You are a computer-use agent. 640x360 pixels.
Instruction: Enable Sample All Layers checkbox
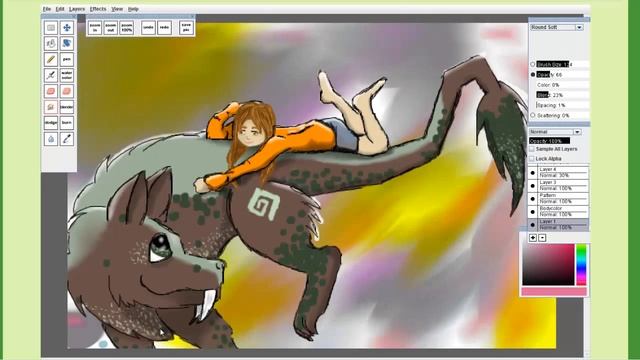(x=532, y=149)
